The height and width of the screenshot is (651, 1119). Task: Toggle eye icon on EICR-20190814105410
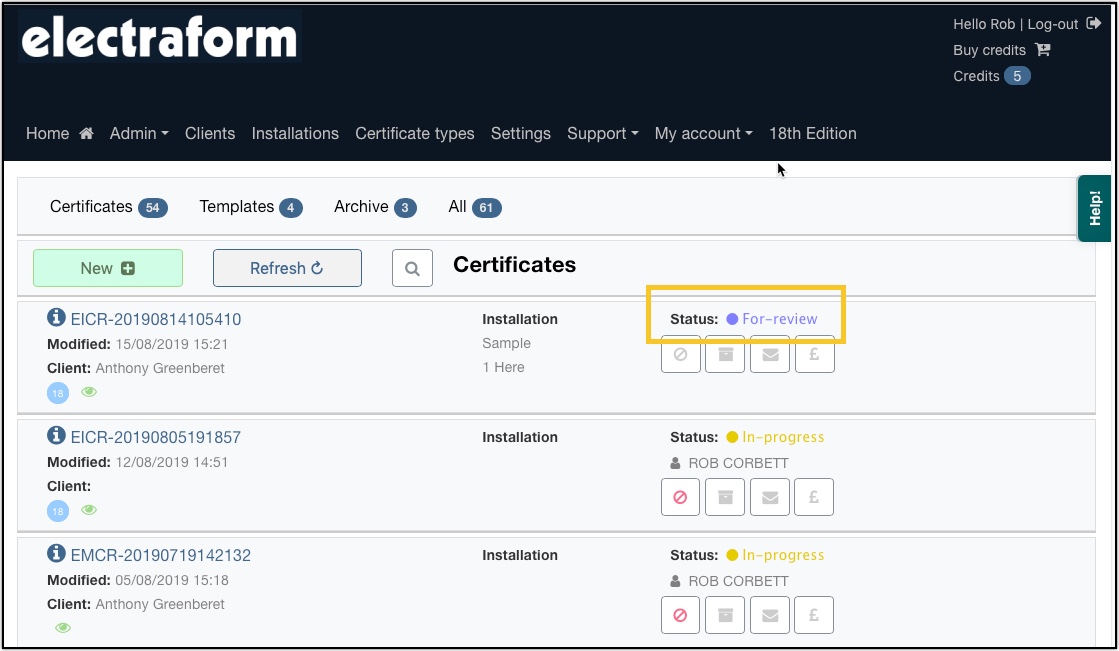88,392
